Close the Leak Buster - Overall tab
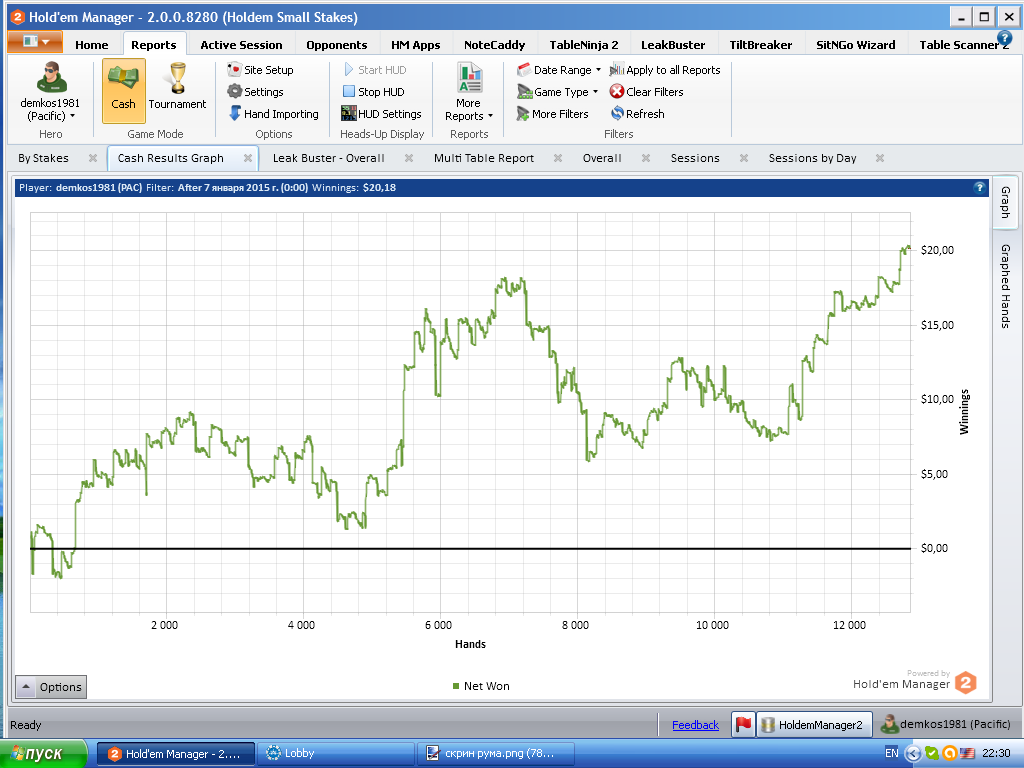This screenshot has height=768, width=1024. (x=409, y=158)
